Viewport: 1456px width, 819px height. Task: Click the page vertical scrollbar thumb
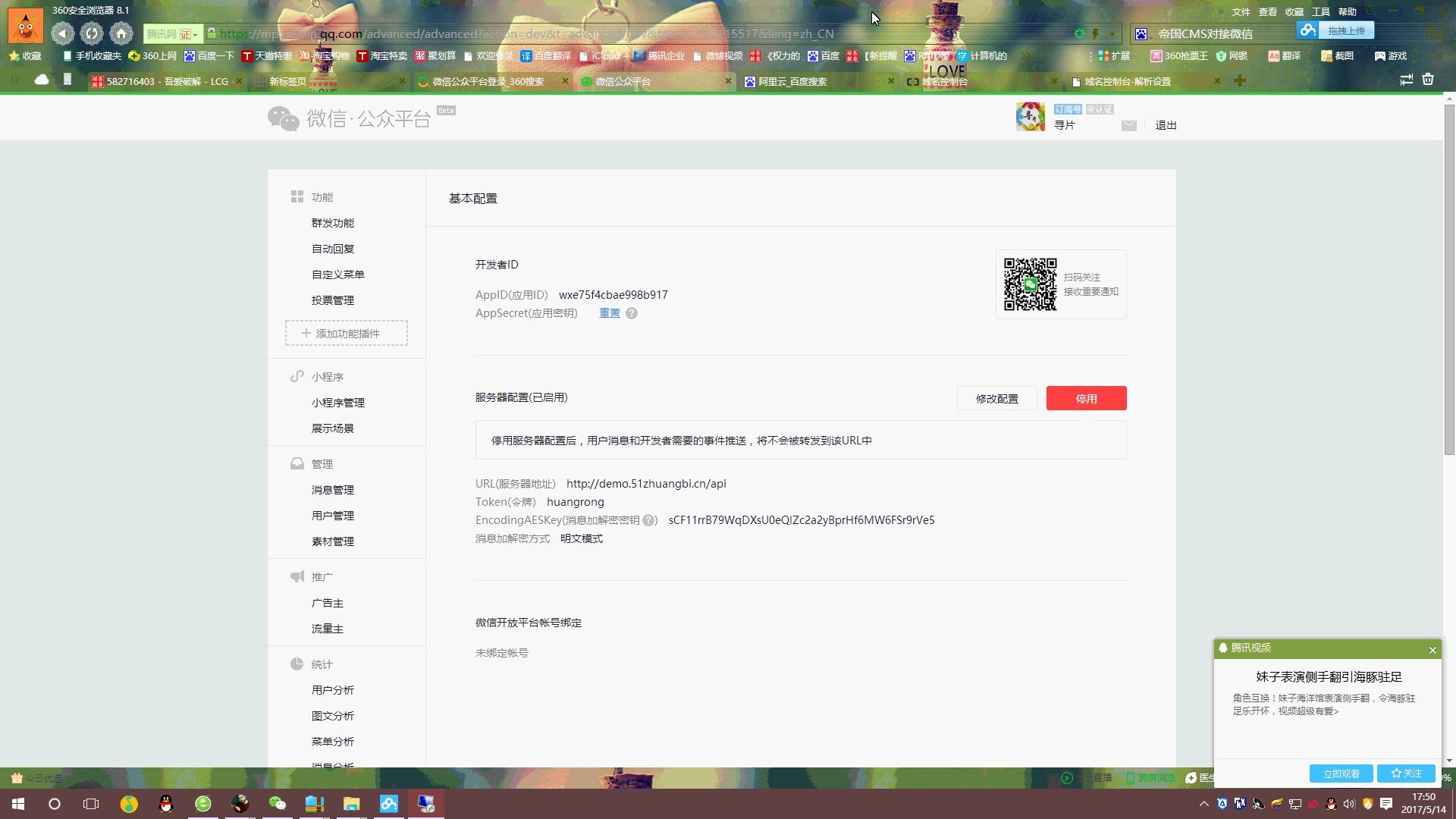[x=1449, y=279]
